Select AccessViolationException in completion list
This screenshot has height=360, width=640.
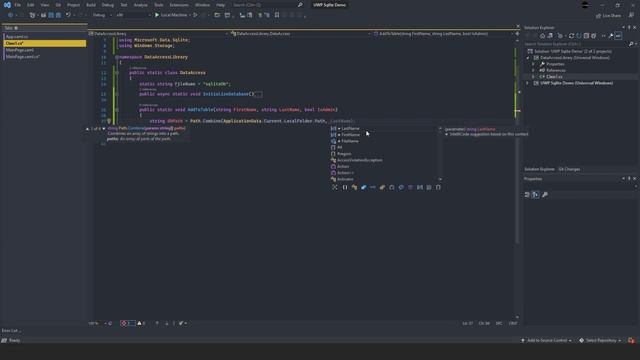384,160
